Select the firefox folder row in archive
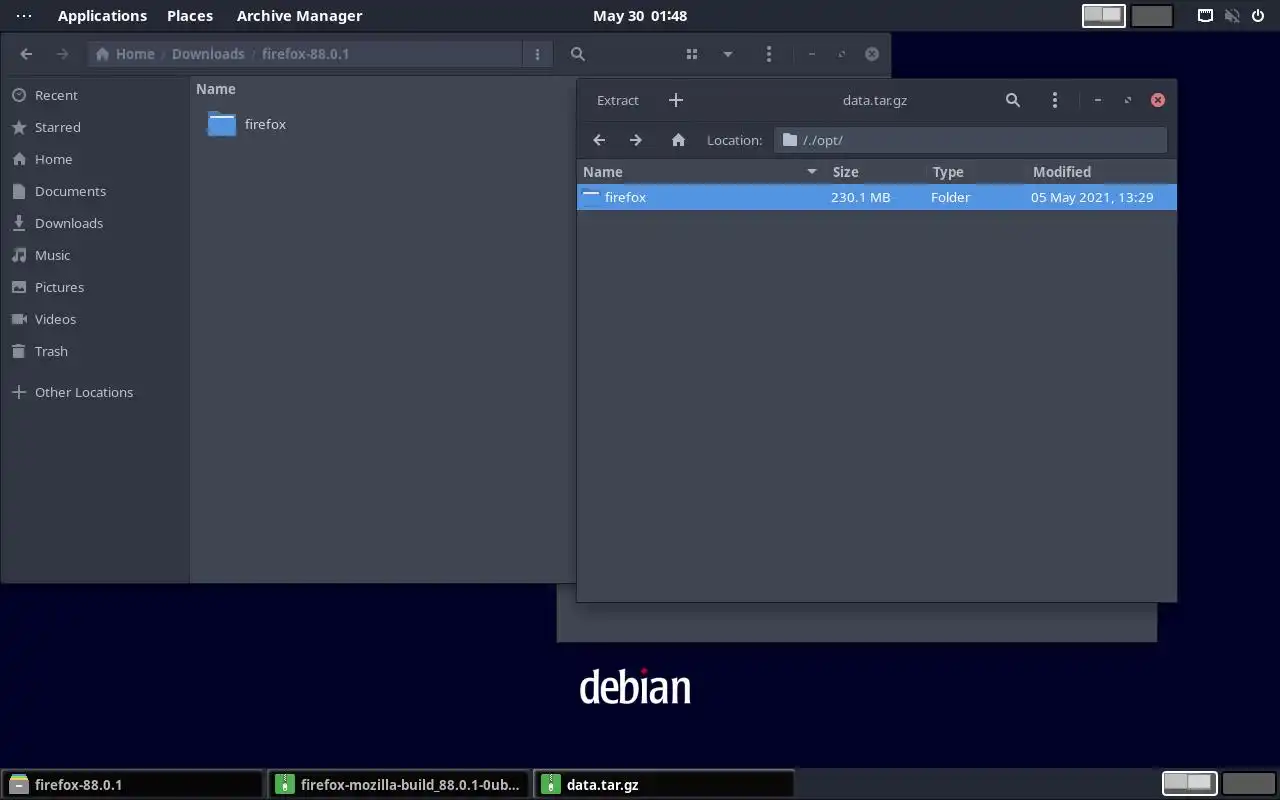 click(876, 197)
